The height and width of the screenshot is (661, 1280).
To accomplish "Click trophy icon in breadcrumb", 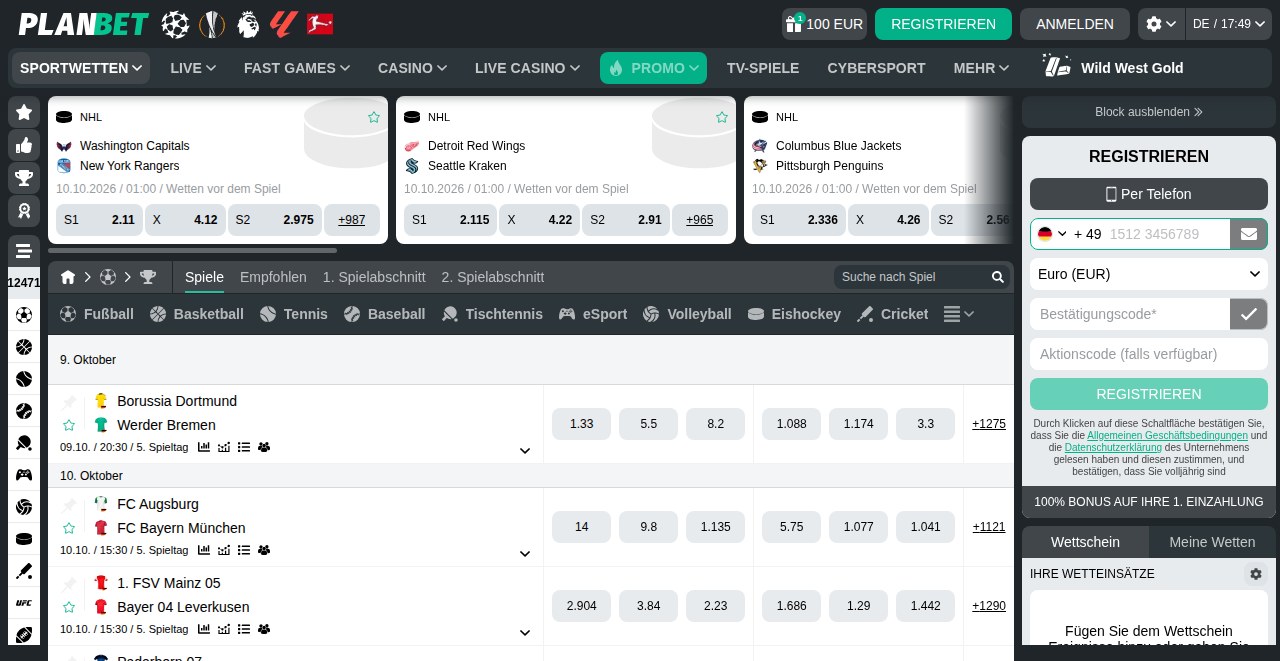I will [x=148, y=277].
